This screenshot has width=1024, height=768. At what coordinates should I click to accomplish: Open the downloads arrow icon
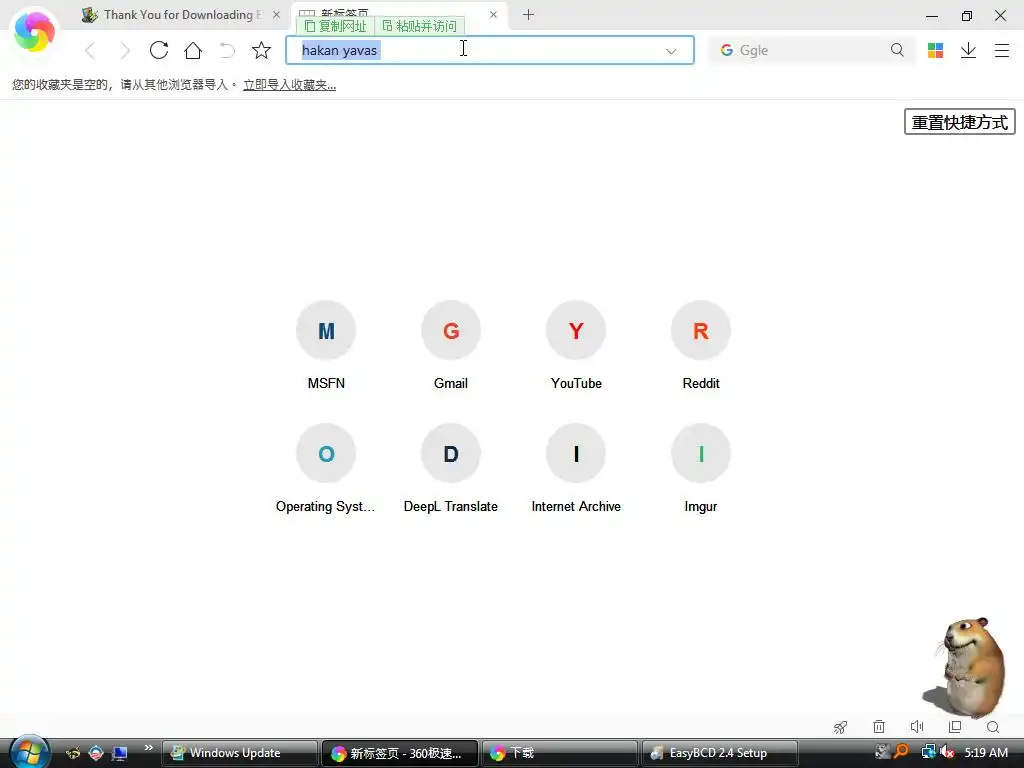click(968, 50)
